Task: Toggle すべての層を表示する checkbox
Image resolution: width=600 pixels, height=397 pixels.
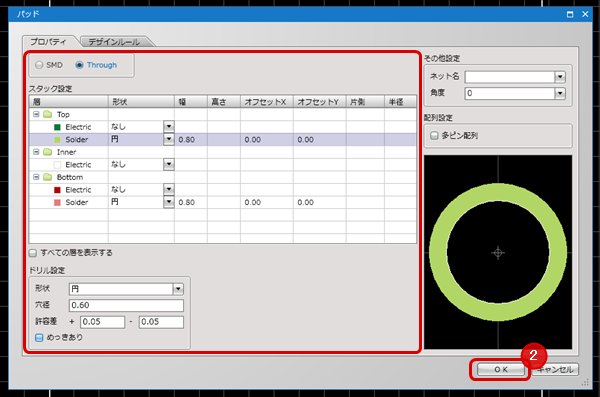Action: [x=33, y=253]
